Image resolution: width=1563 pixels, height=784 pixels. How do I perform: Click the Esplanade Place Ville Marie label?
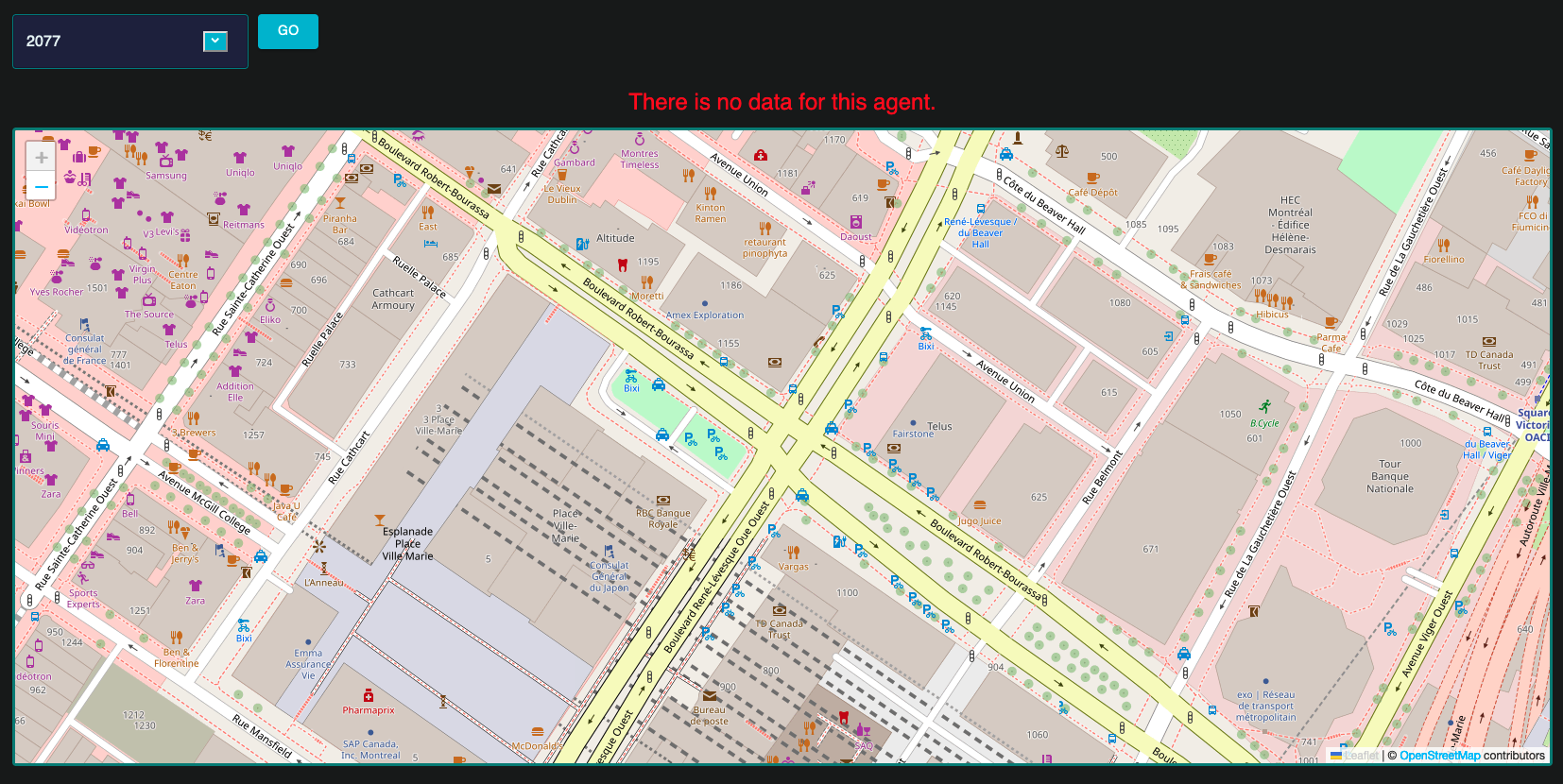coord(407,544)
